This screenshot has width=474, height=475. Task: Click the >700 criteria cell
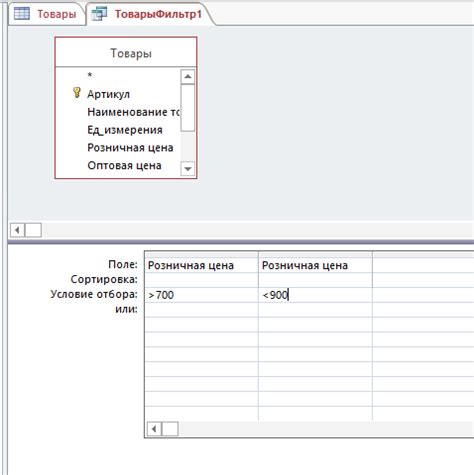point(202,295)
